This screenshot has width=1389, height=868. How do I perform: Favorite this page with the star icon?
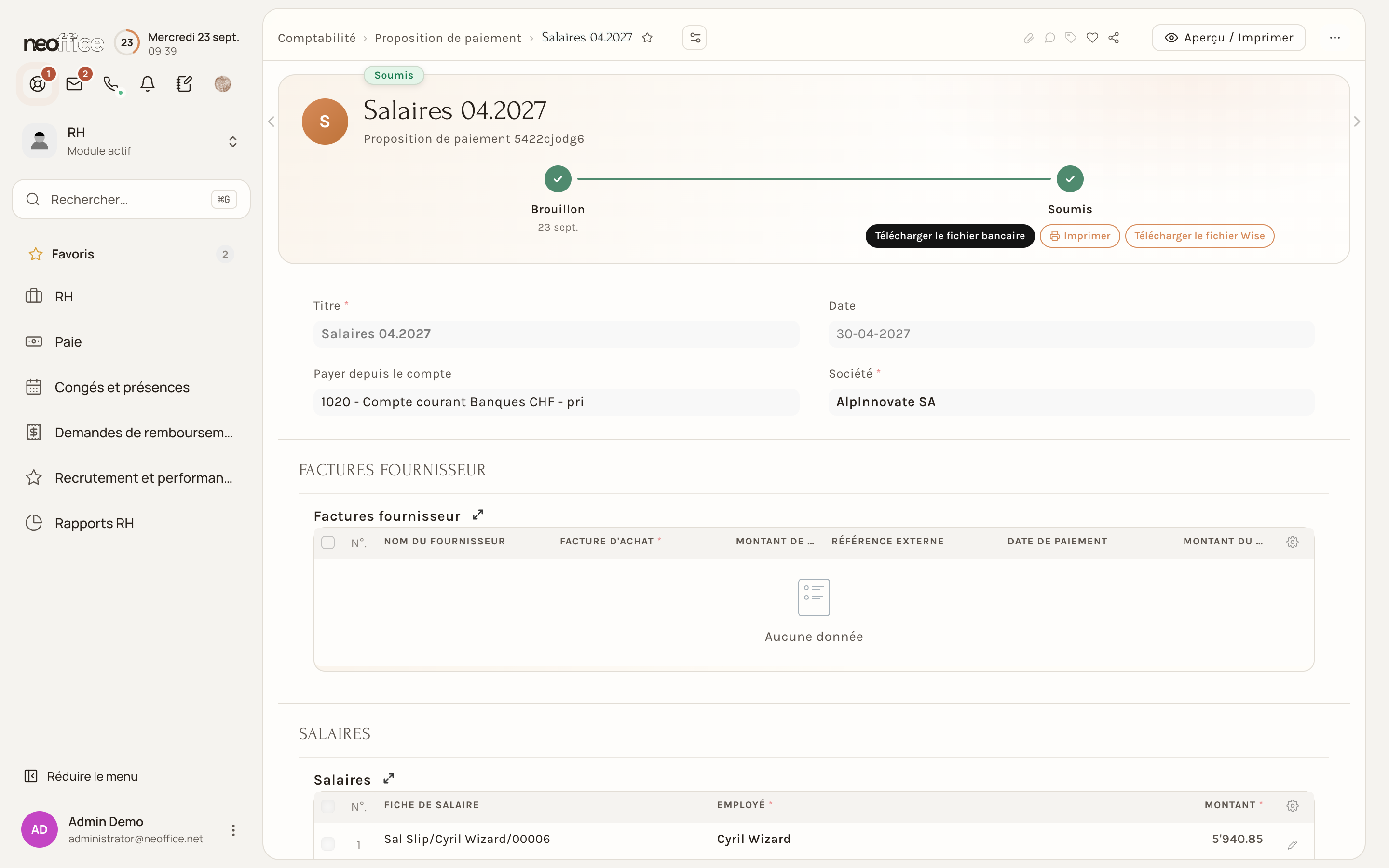[x=647, y=38]
